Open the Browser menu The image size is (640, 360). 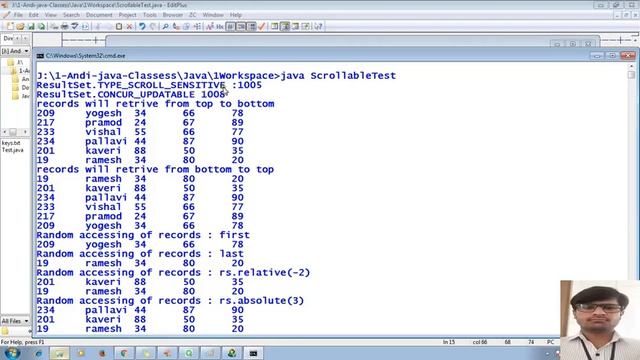pos(173,15)
